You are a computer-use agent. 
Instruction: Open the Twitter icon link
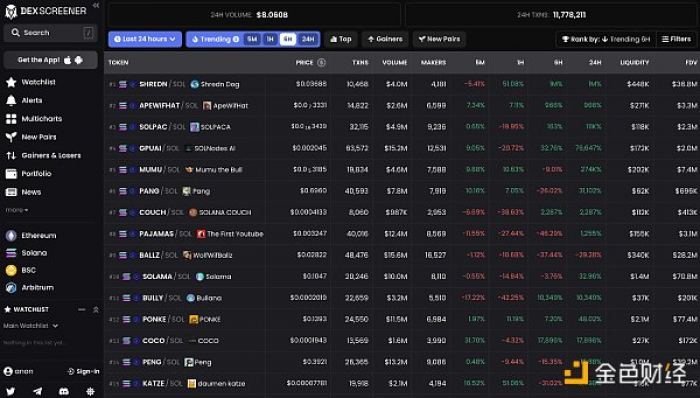click(x=11, y=391)
